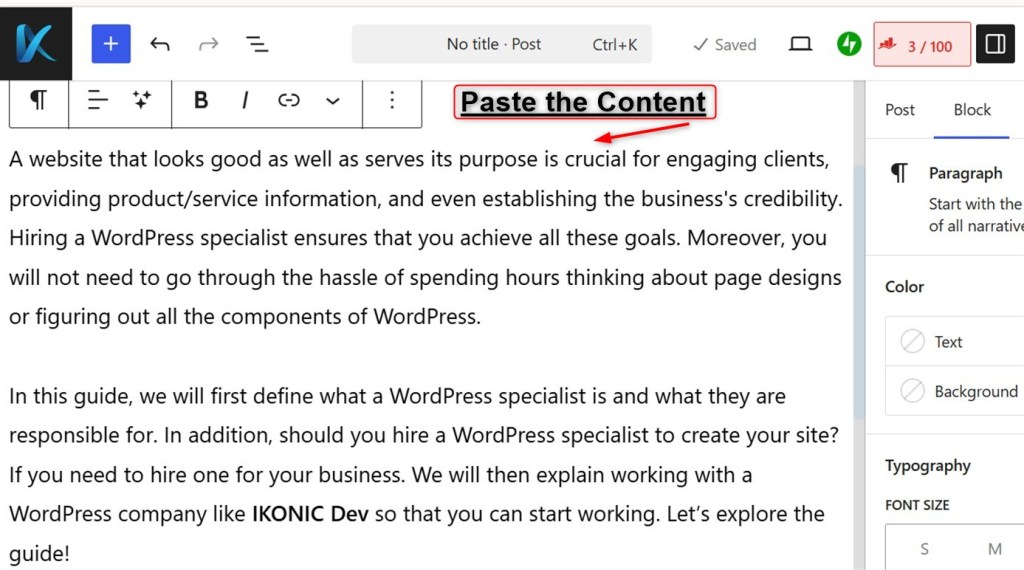Image resolution: width=1024 pixels, height=570 pixels.
Task: Open the device preview laptop icon
Action: coord(800,44)
